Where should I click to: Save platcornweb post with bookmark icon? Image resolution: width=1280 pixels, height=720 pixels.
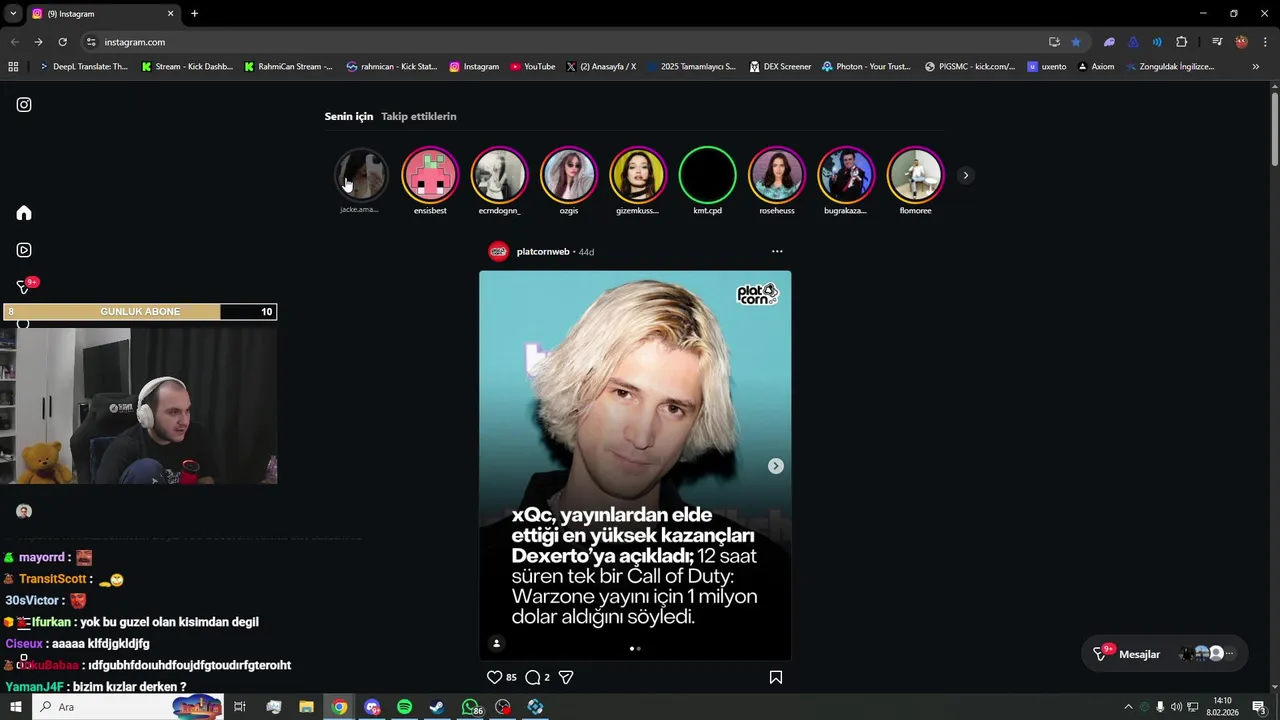(x=775, y=677)
